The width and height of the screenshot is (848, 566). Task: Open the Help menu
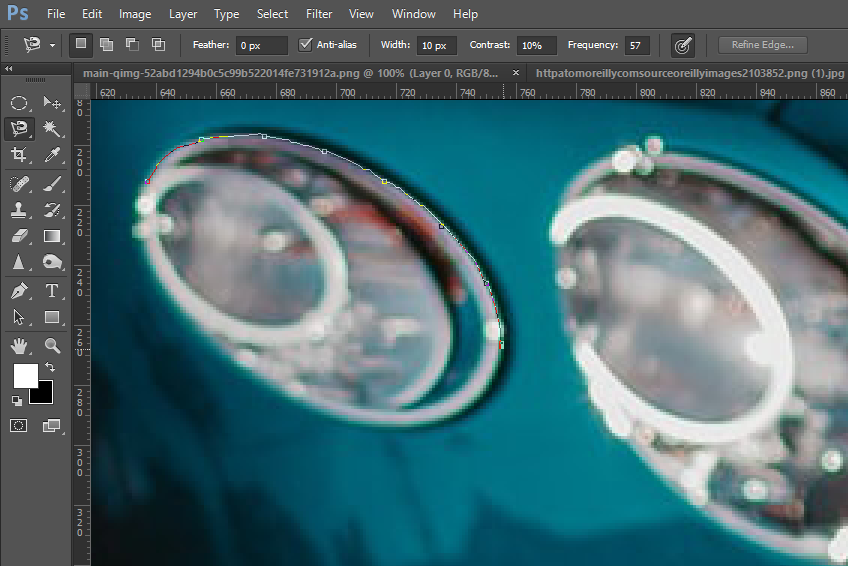[x=466, y=14]
